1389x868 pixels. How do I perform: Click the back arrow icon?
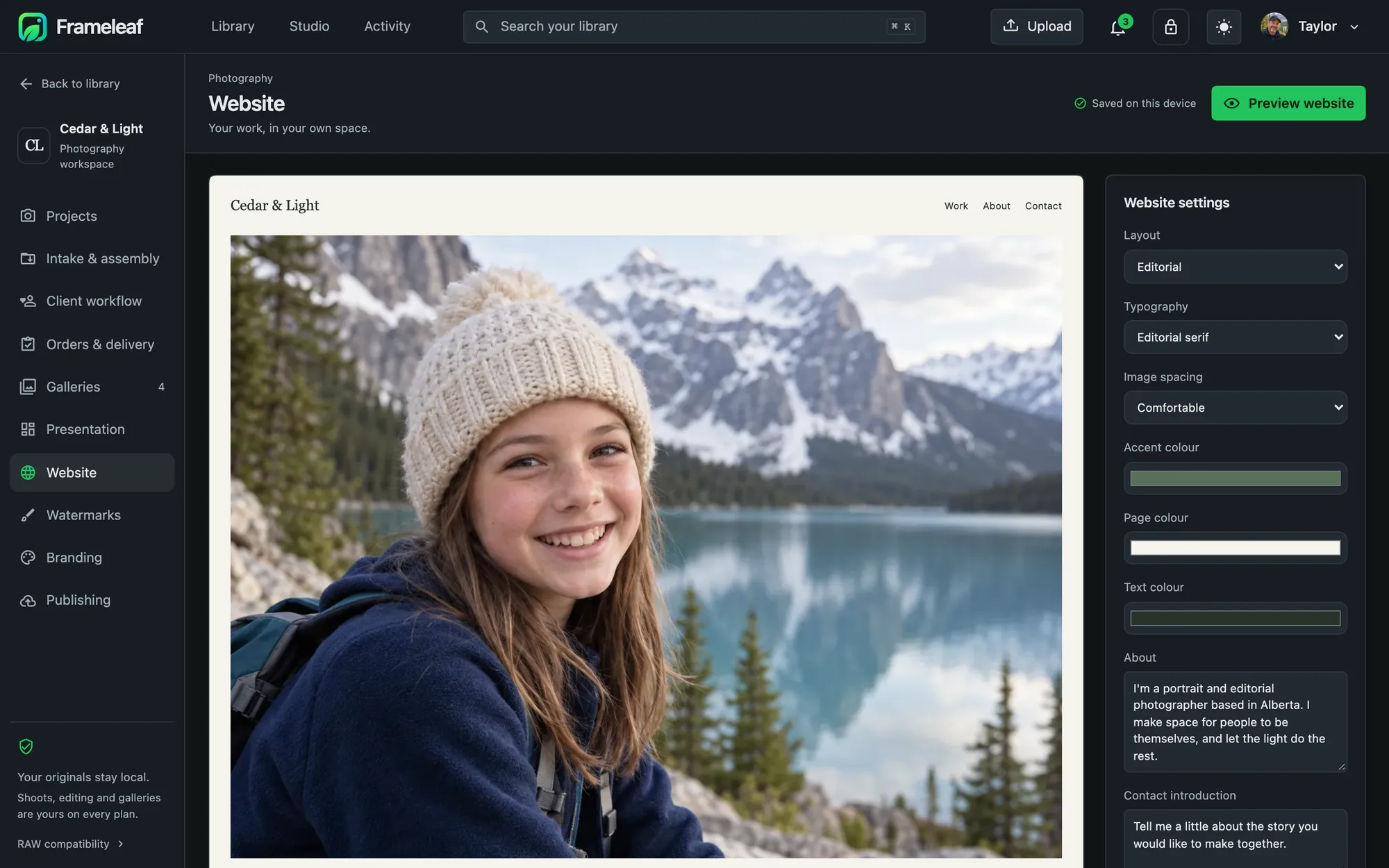point(26,84)
